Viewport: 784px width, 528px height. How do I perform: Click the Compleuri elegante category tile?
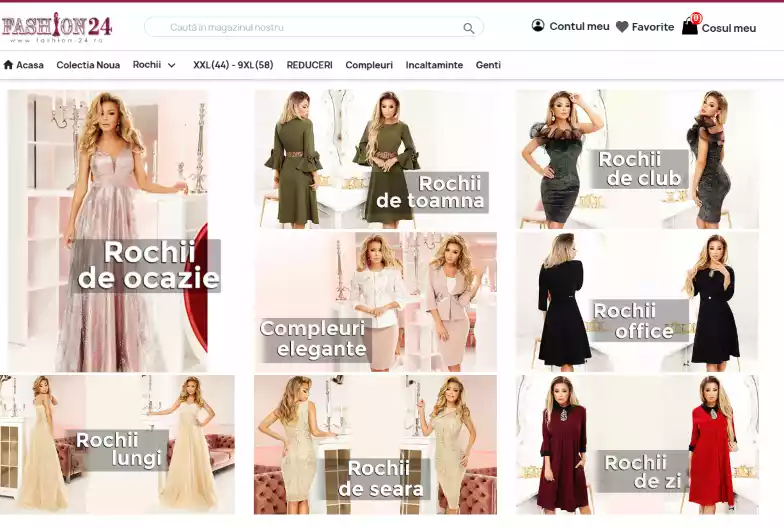pos(375,302)
